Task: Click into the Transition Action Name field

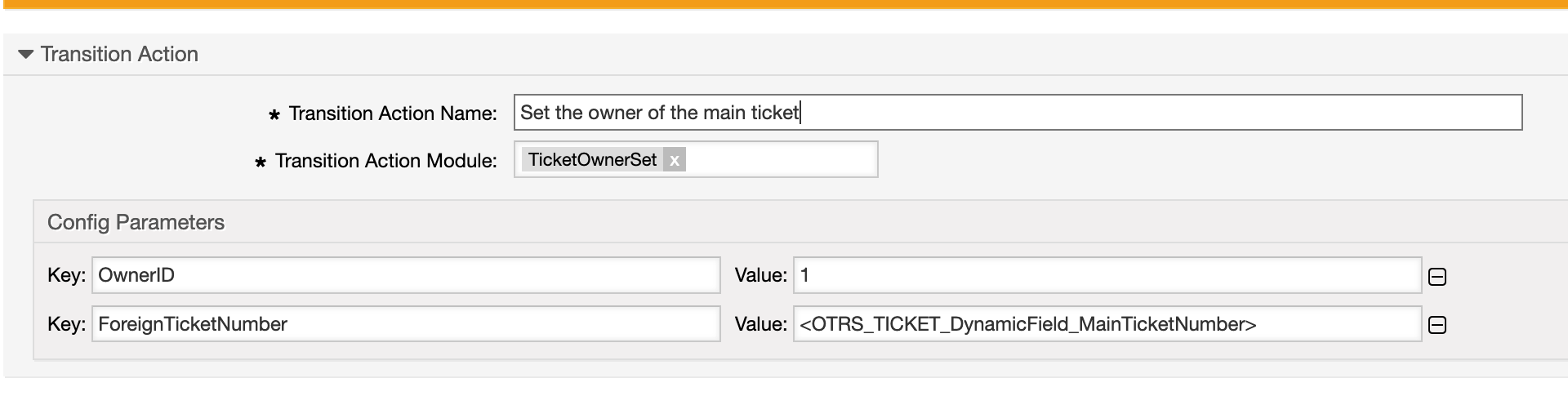Action: click(x=1017, y=113)
